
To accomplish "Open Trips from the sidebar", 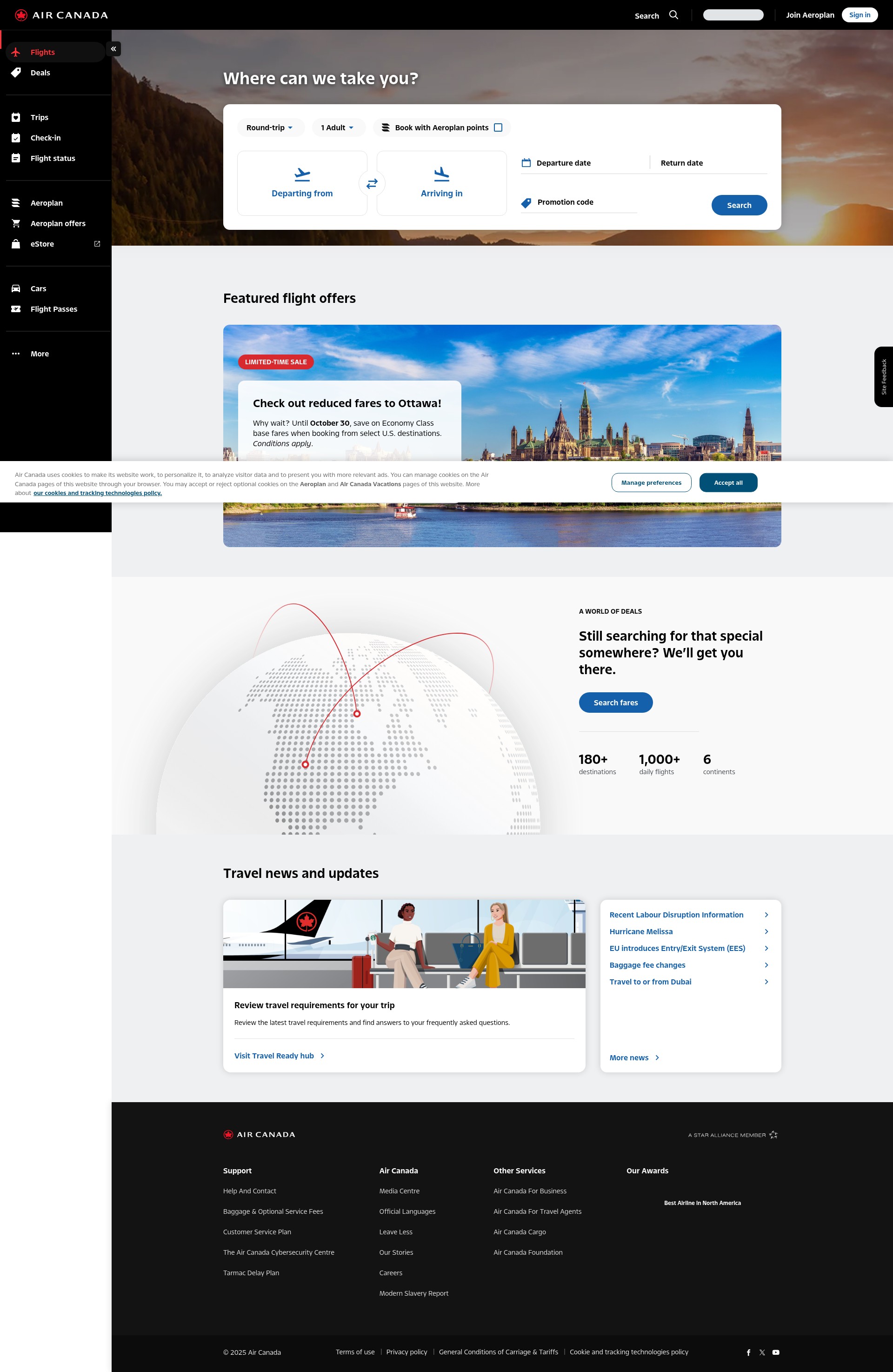I will (55, 118).
